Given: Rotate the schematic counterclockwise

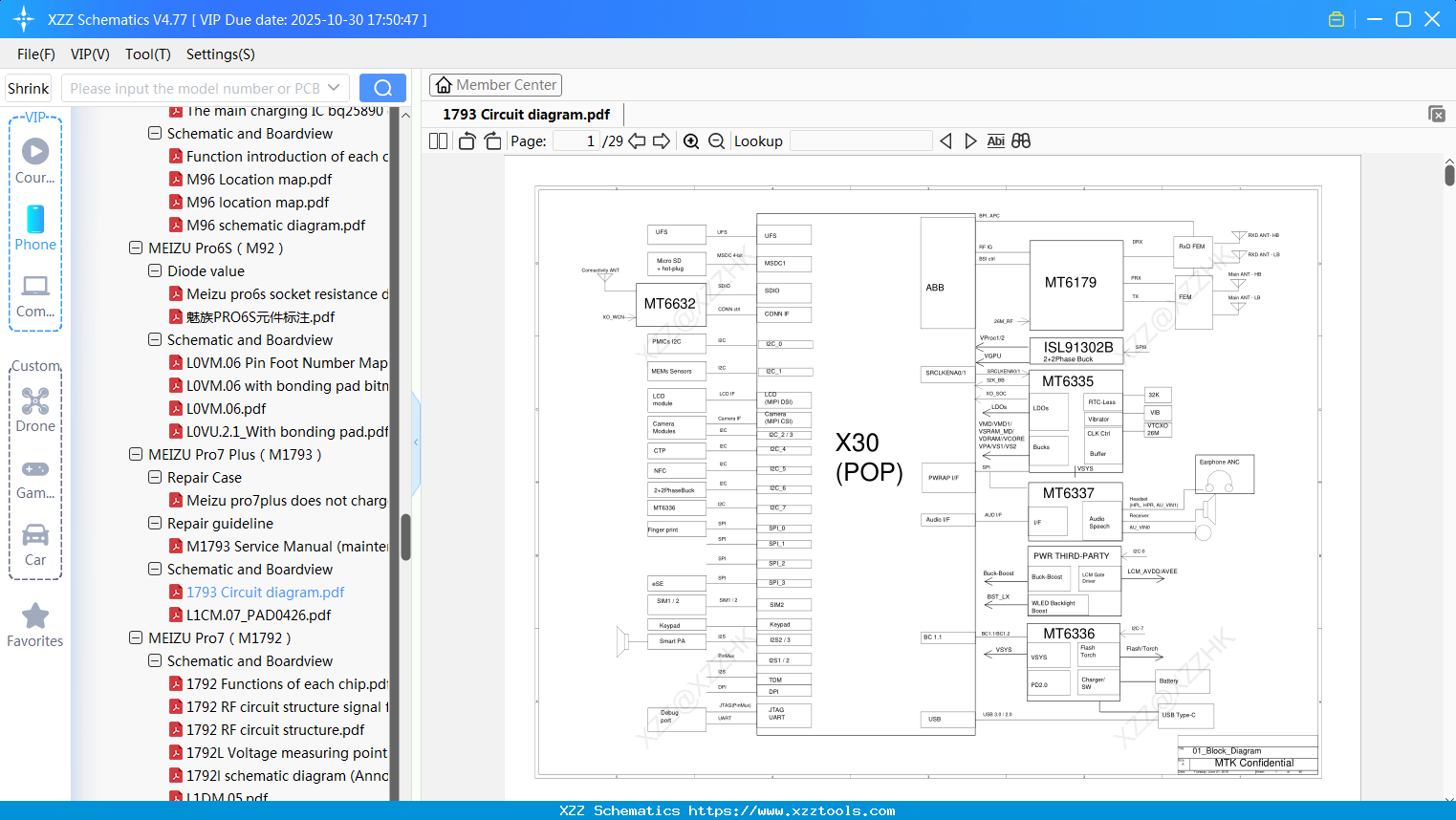Looking at the screenshot, I should (466, 140).
